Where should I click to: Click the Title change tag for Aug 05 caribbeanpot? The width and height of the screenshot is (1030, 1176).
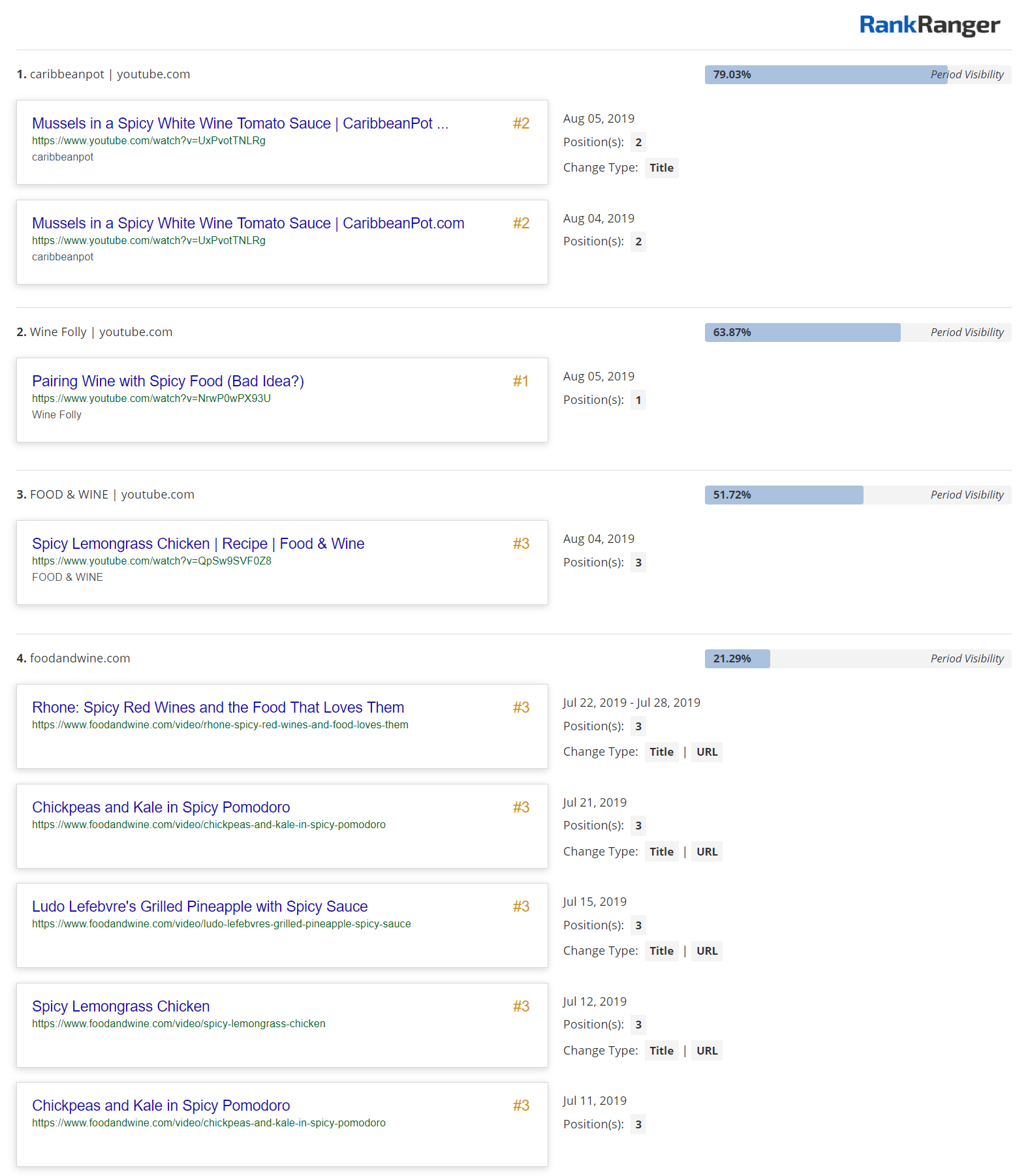pos(661,168)
